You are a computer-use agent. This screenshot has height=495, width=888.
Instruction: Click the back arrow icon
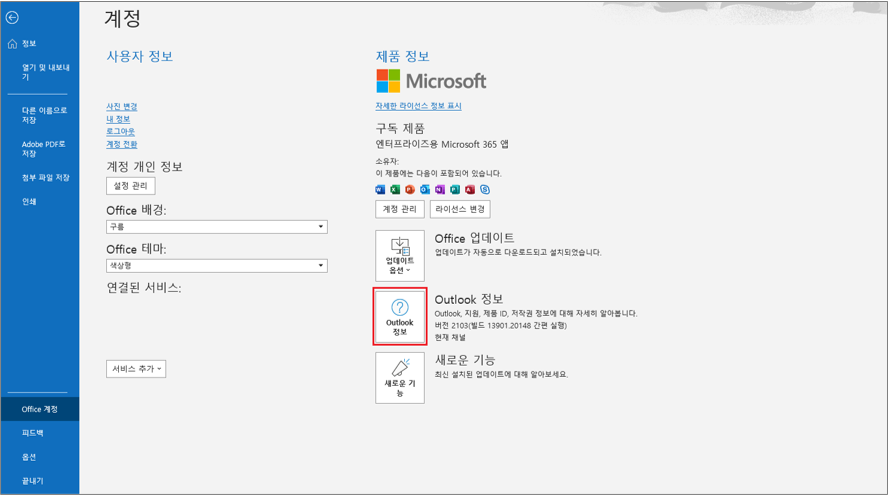coord(12,18)
